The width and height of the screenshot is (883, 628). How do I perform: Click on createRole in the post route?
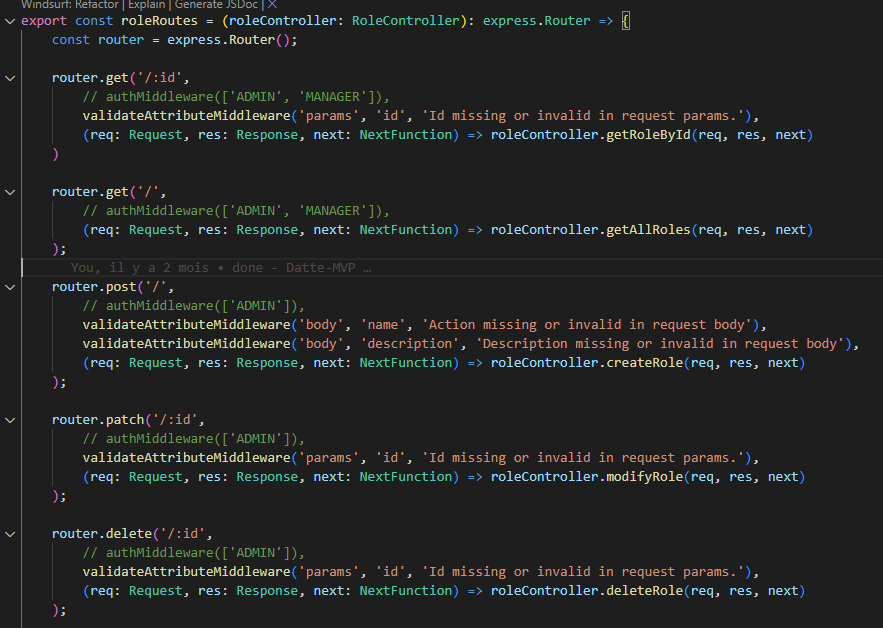[x=644, y=363]
